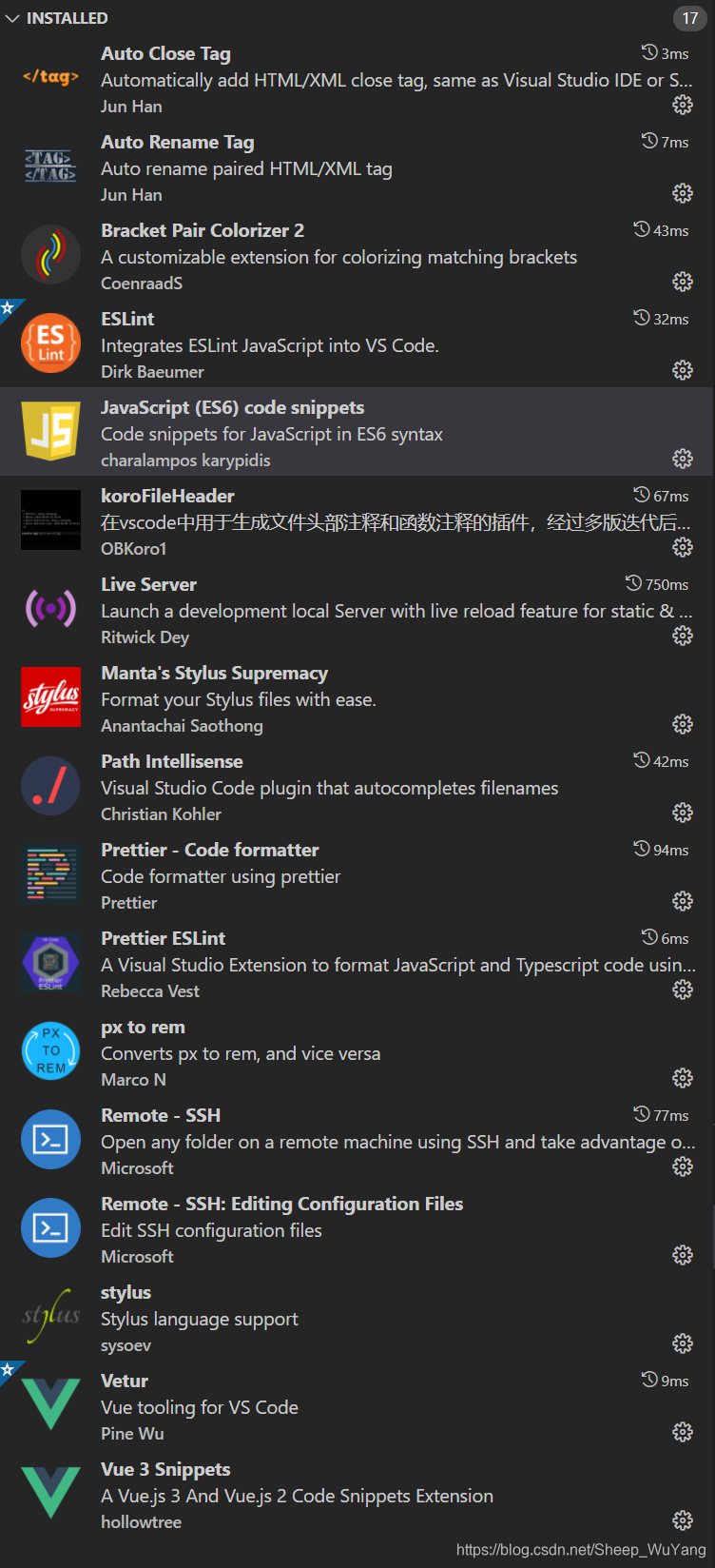This screenshot has height=1568, width=715.
Task: Click the Path Intellisense dot-slash logo
Action: click(x=50, y=785)
